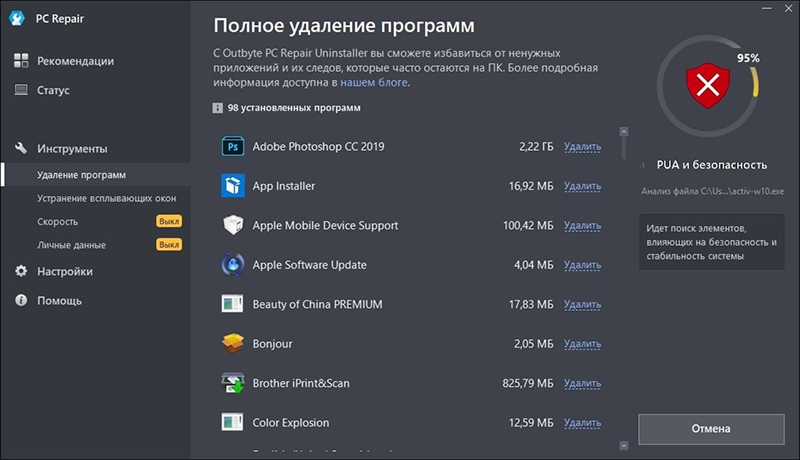Open the нашем блоге link
This screenshot has width=800, height=460.
click(x=373, y=82)
